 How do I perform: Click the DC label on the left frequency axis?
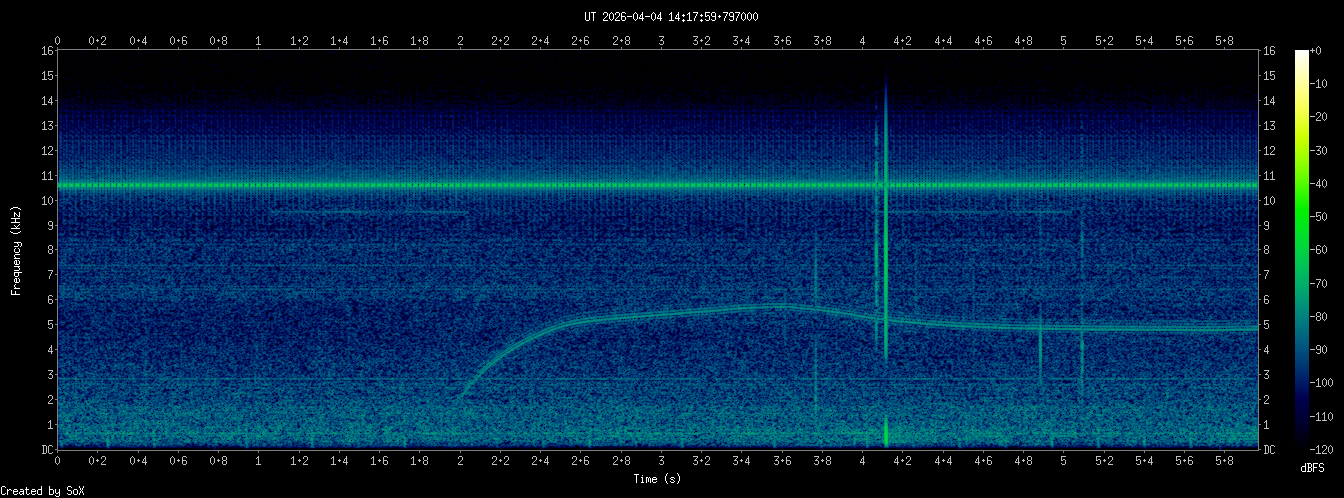coord(47,450)
